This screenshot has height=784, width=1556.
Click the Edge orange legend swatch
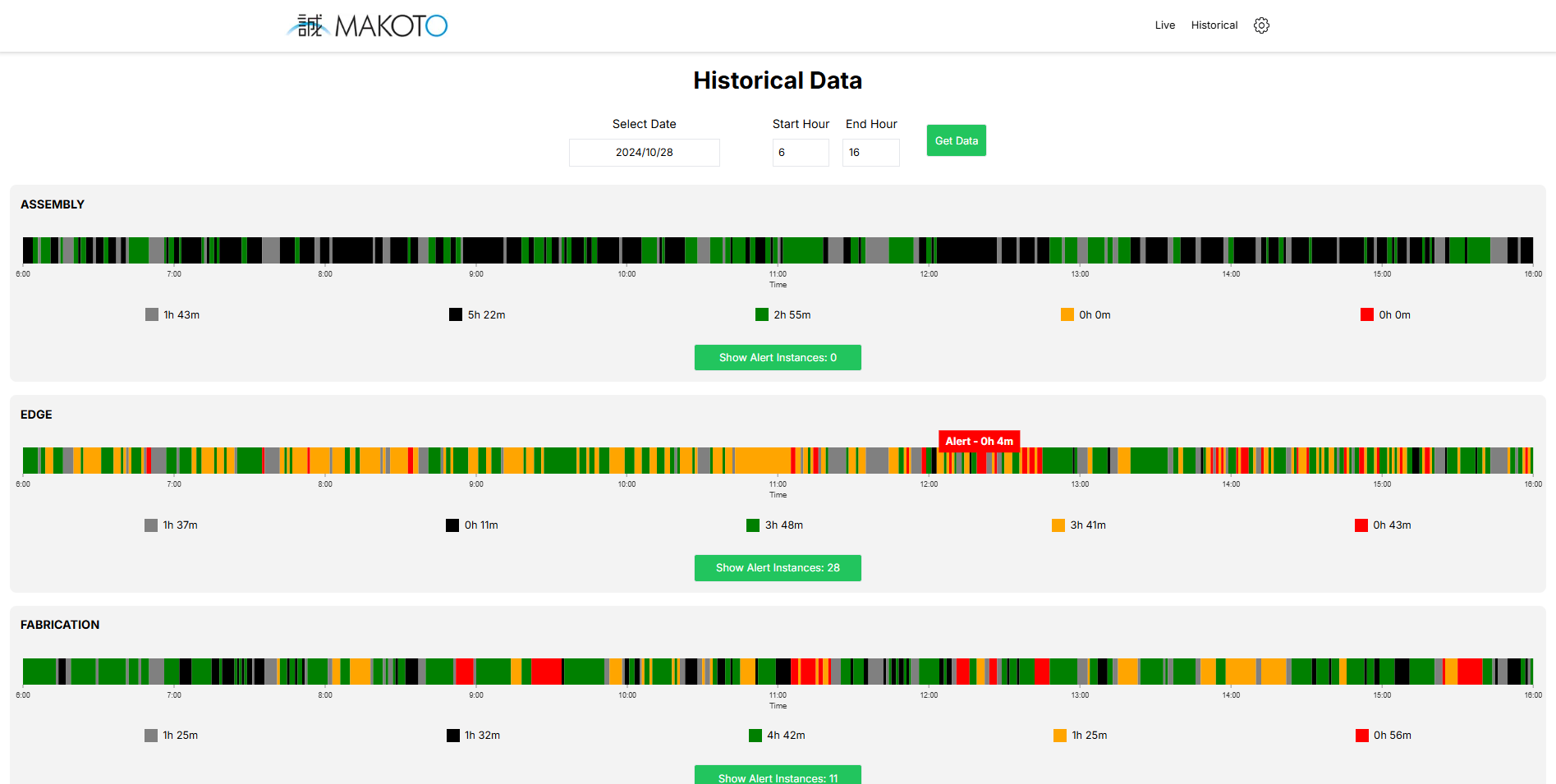point(1058,525)
